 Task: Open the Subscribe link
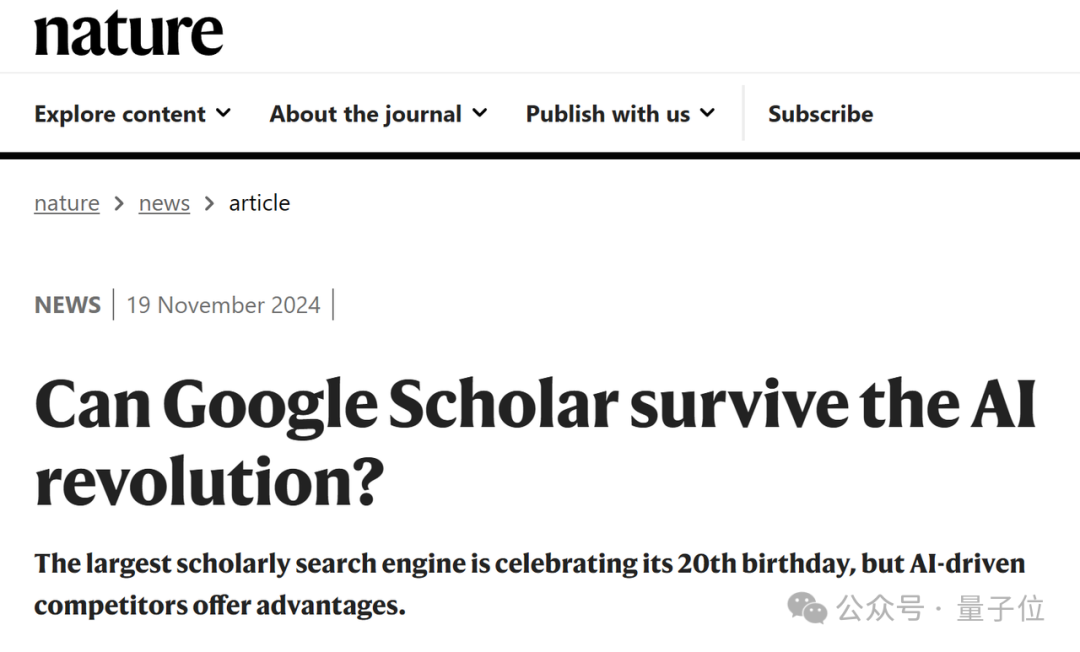tap(820, 114)
